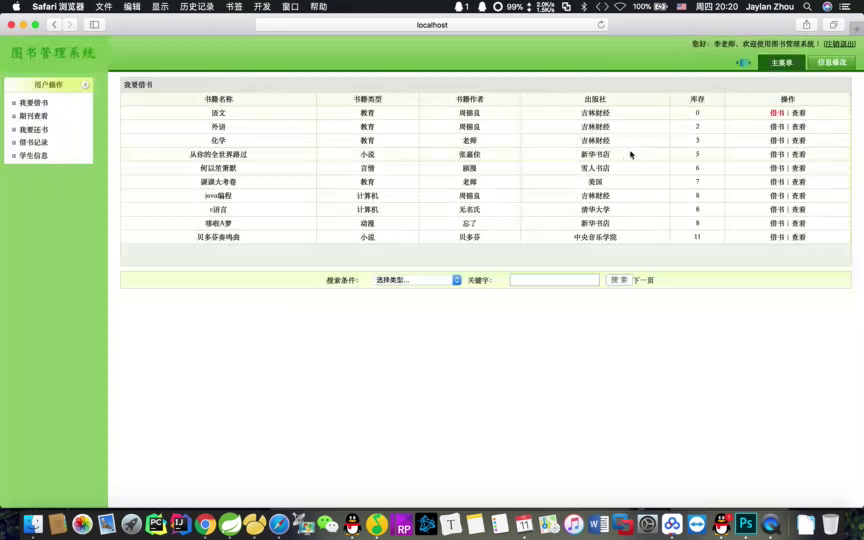Screen dimensions: 864x540
Task: Focus the 关键字 keyword input field
Action: 554,280
